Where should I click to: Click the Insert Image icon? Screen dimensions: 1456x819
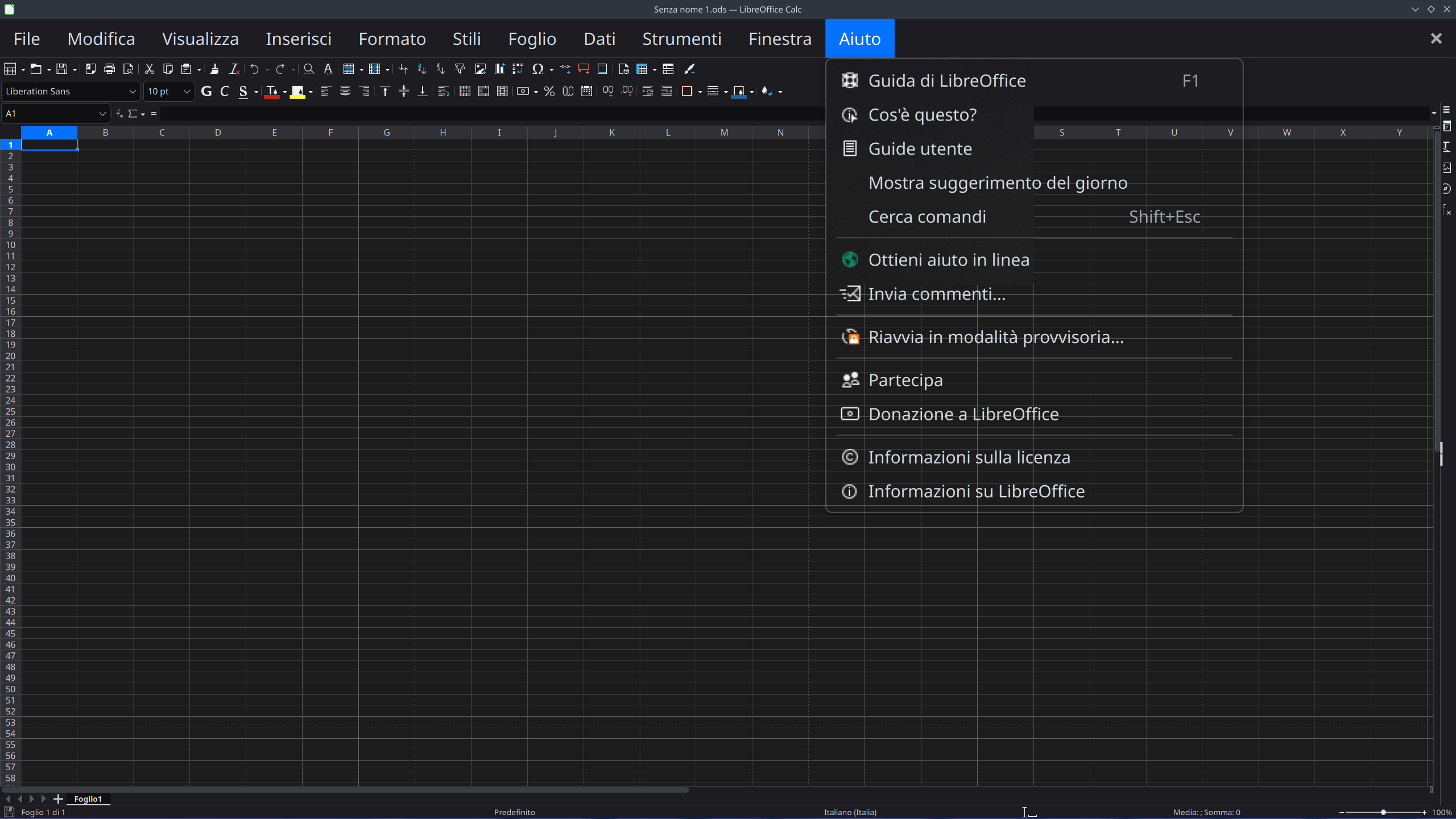(x=481, y=69)
